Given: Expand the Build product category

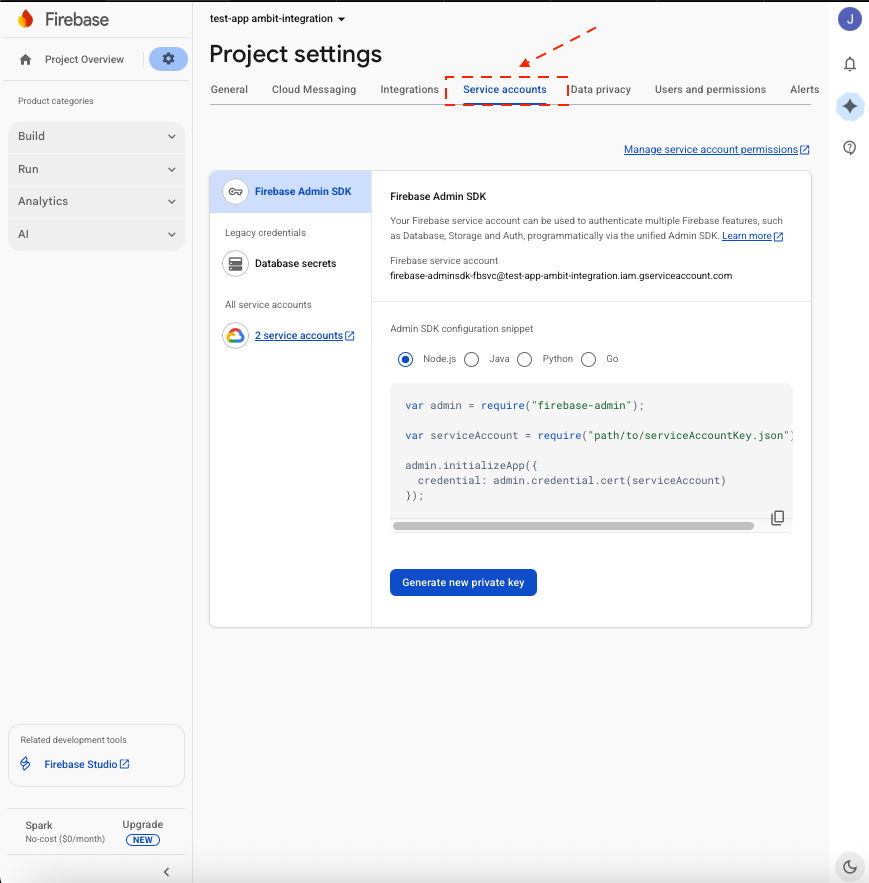Looking at the screenshot, I should [96, 136].
